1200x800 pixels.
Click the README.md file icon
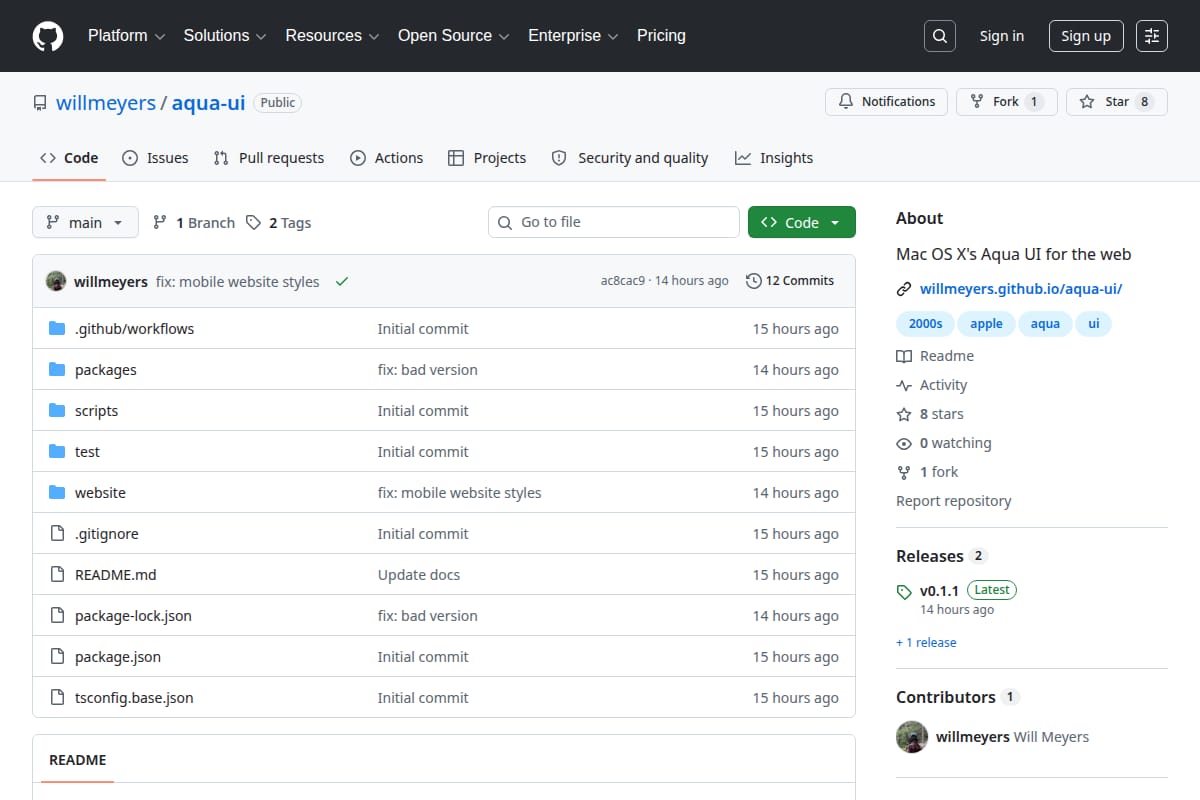pyautogui.click(x=57, y=575)
